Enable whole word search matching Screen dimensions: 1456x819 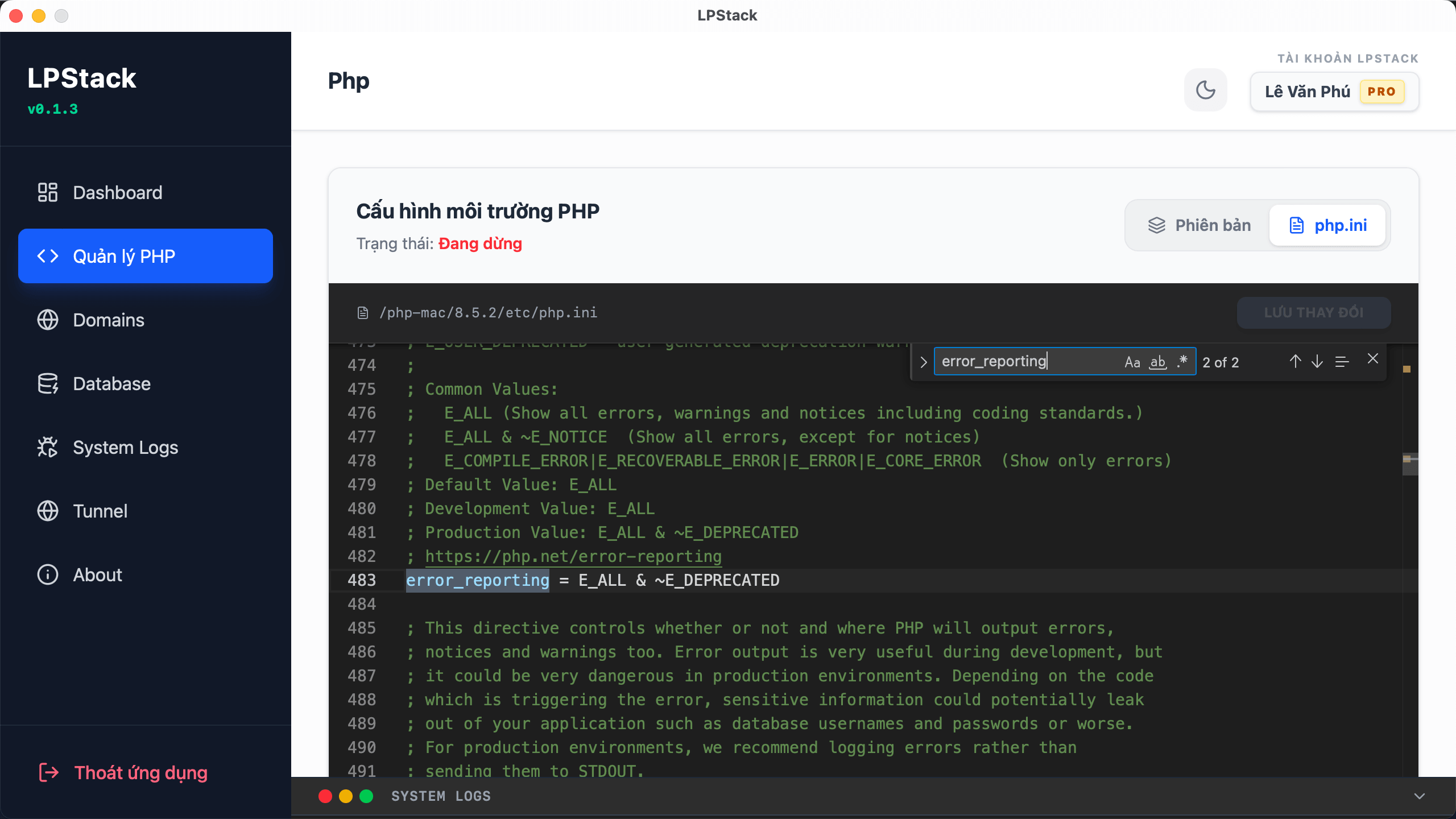click(1157, 362)
